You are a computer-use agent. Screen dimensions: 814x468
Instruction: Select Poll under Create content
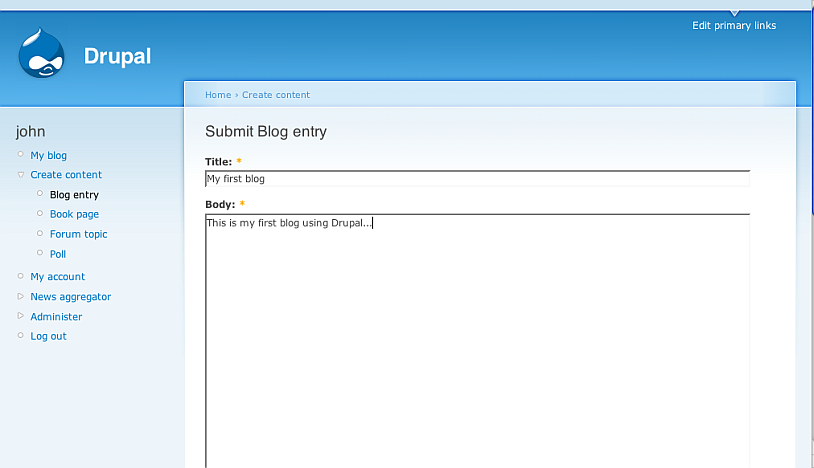pyautogui.click(x=58, y=254)
